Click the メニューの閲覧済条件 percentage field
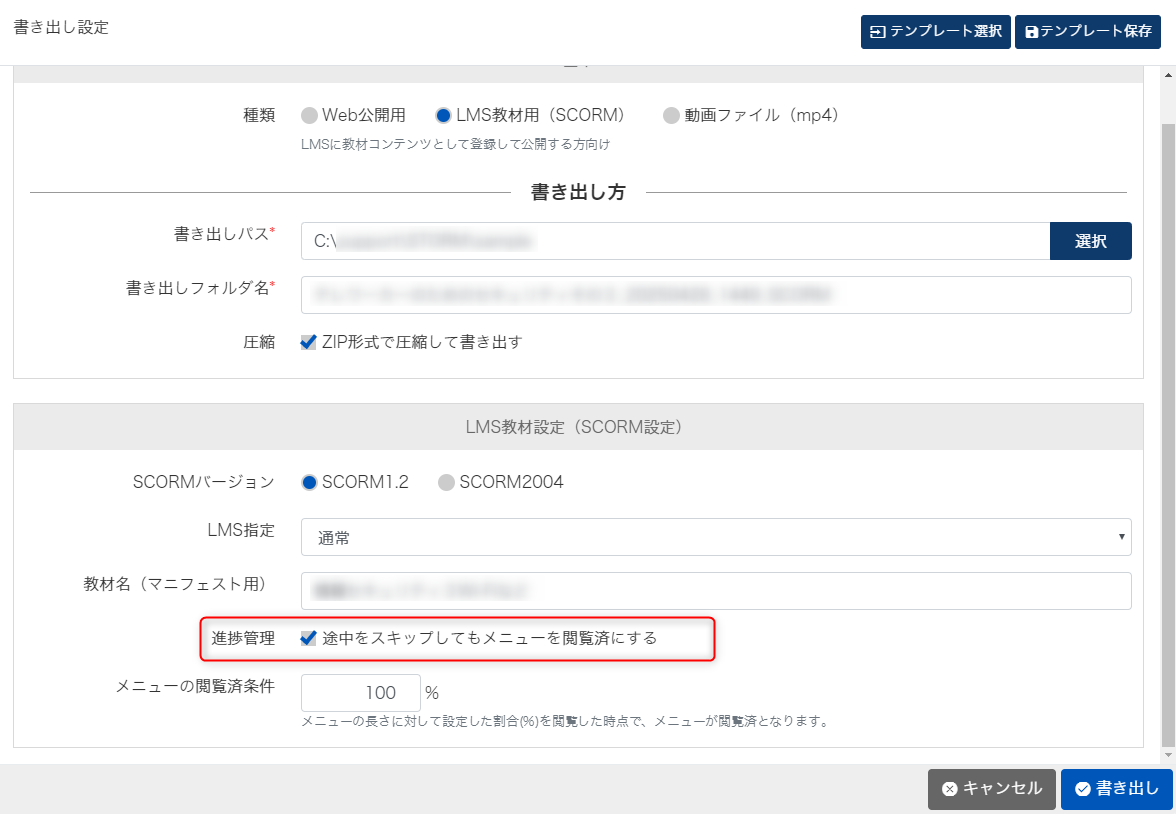1176x814 pixels. coord(360,693)
